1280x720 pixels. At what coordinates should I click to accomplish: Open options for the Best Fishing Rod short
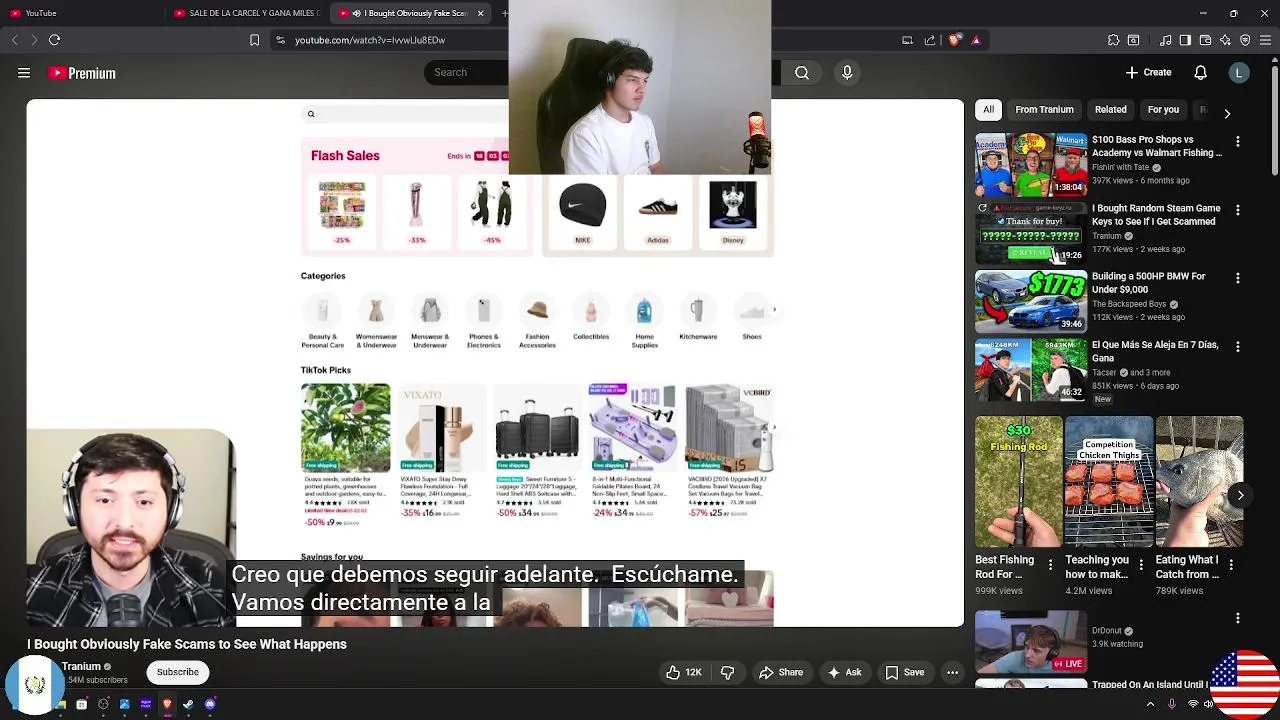pyautogui.click(x=1050, y=565)
